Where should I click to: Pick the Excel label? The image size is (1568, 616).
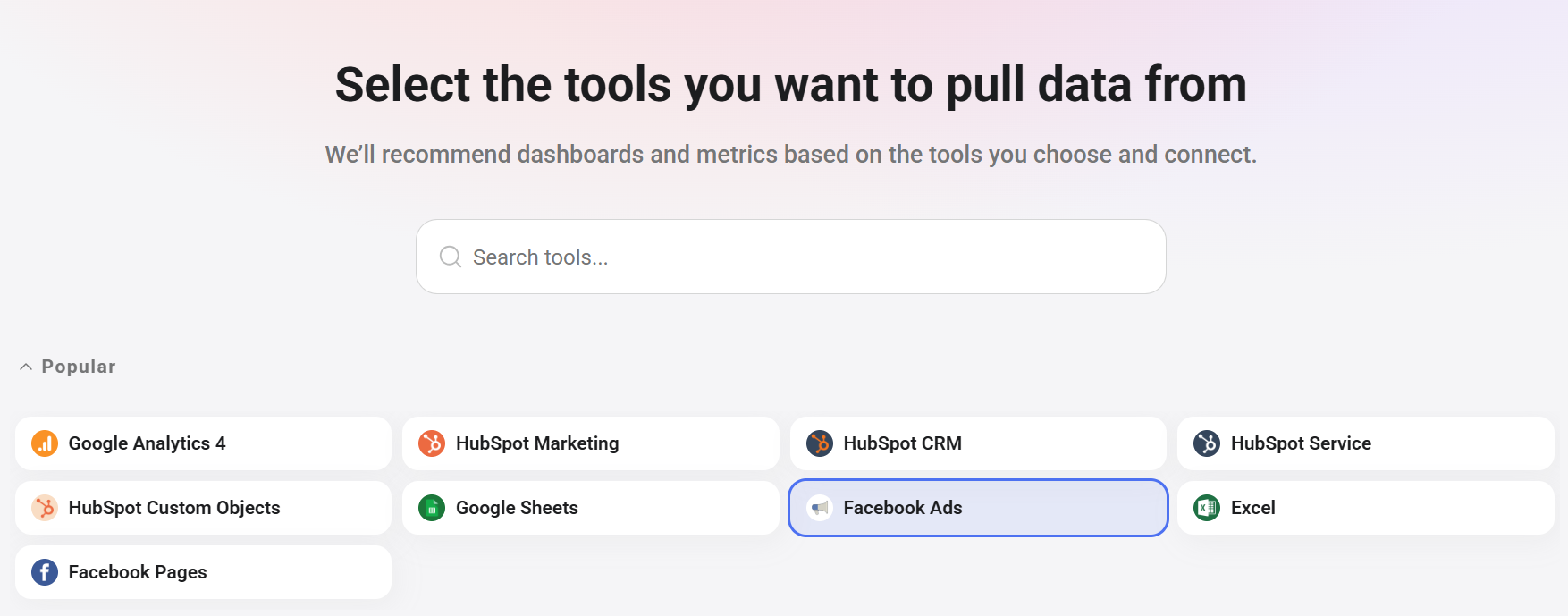tap(1253, 508)
